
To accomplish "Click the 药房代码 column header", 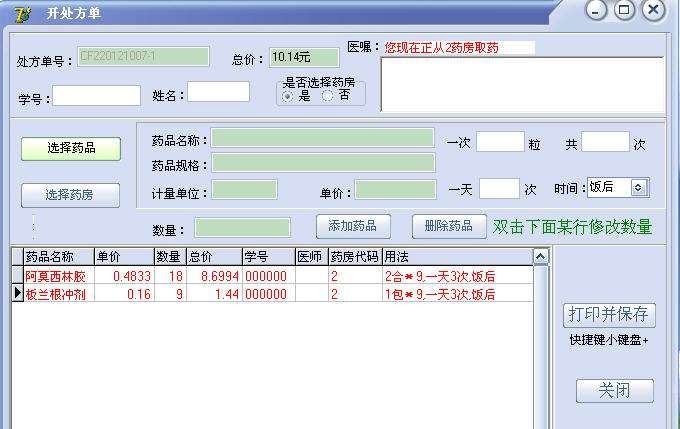I will tap(355, 257).
